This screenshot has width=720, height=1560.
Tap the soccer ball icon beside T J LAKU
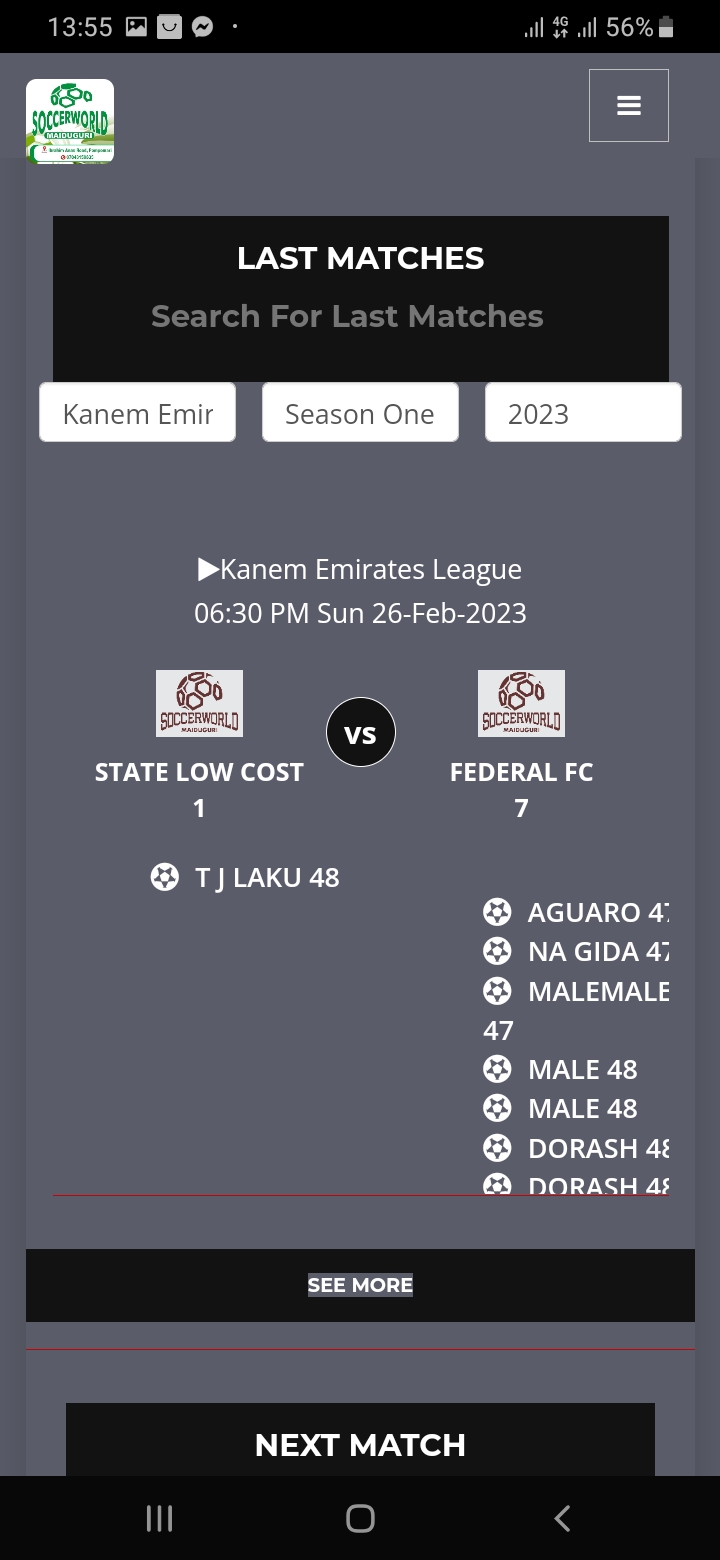pyautogui.click(x=164, y=877)
